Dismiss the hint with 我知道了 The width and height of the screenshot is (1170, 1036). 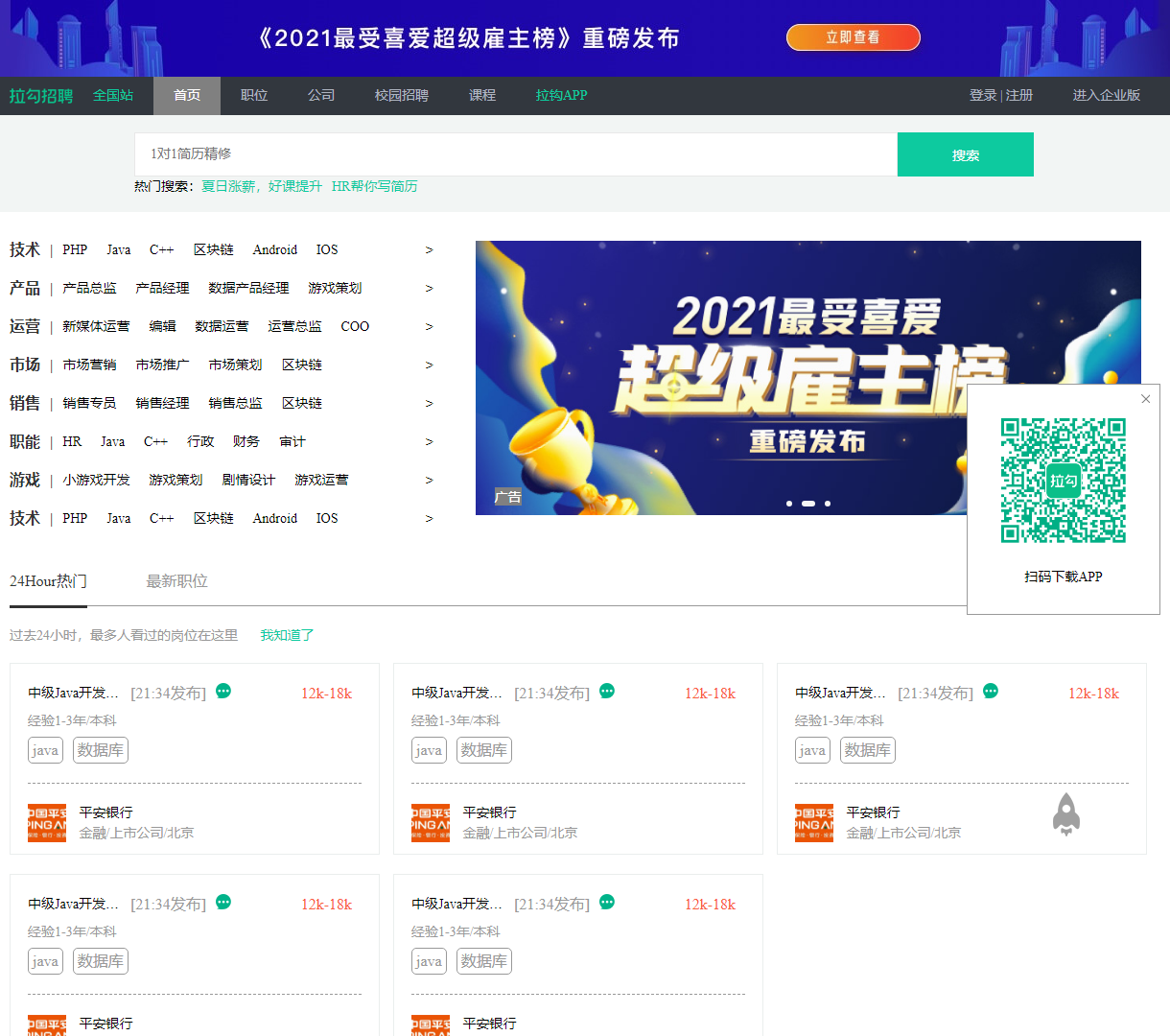pyautogui.click(x=287, y=635)
